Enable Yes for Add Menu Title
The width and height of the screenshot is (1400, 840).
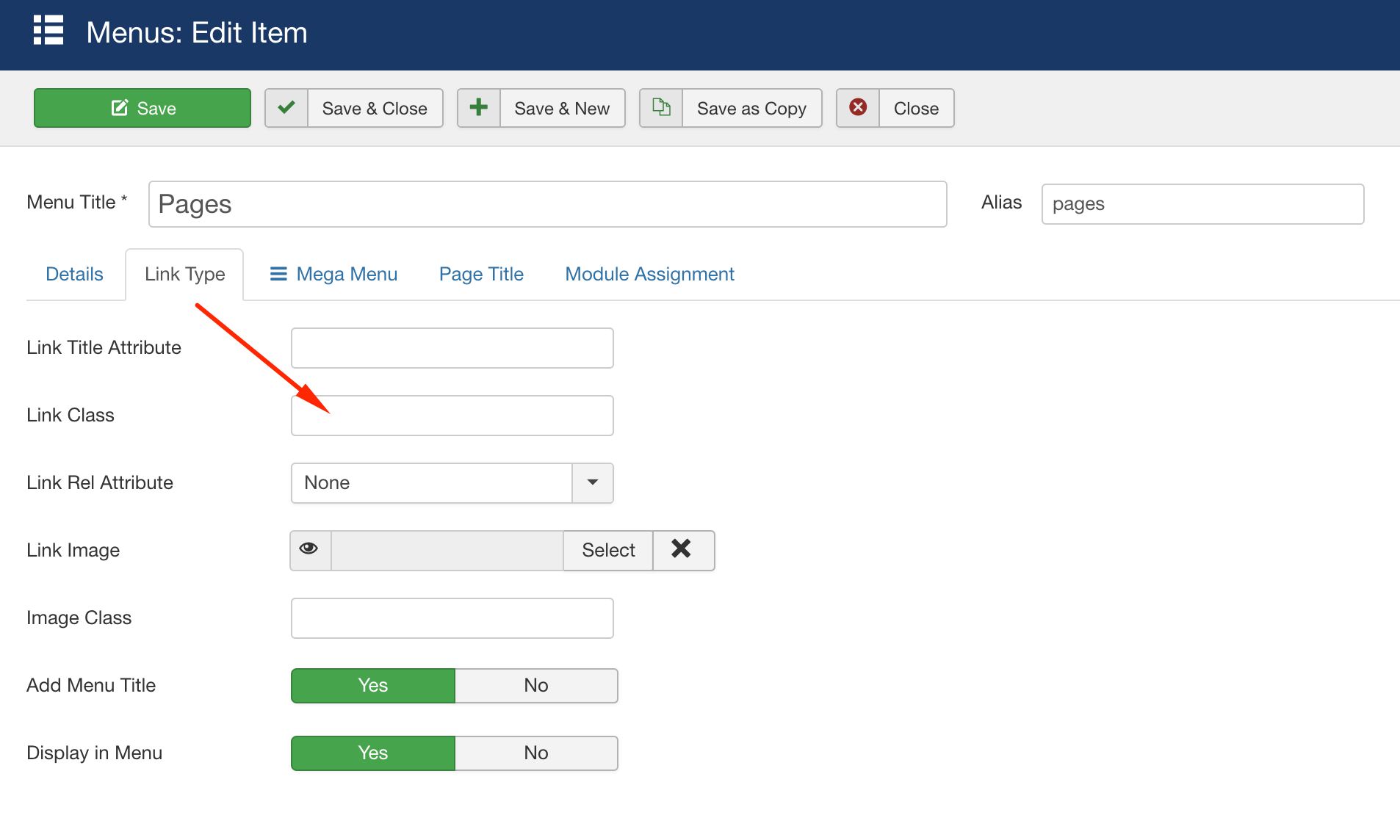(373, 685)
